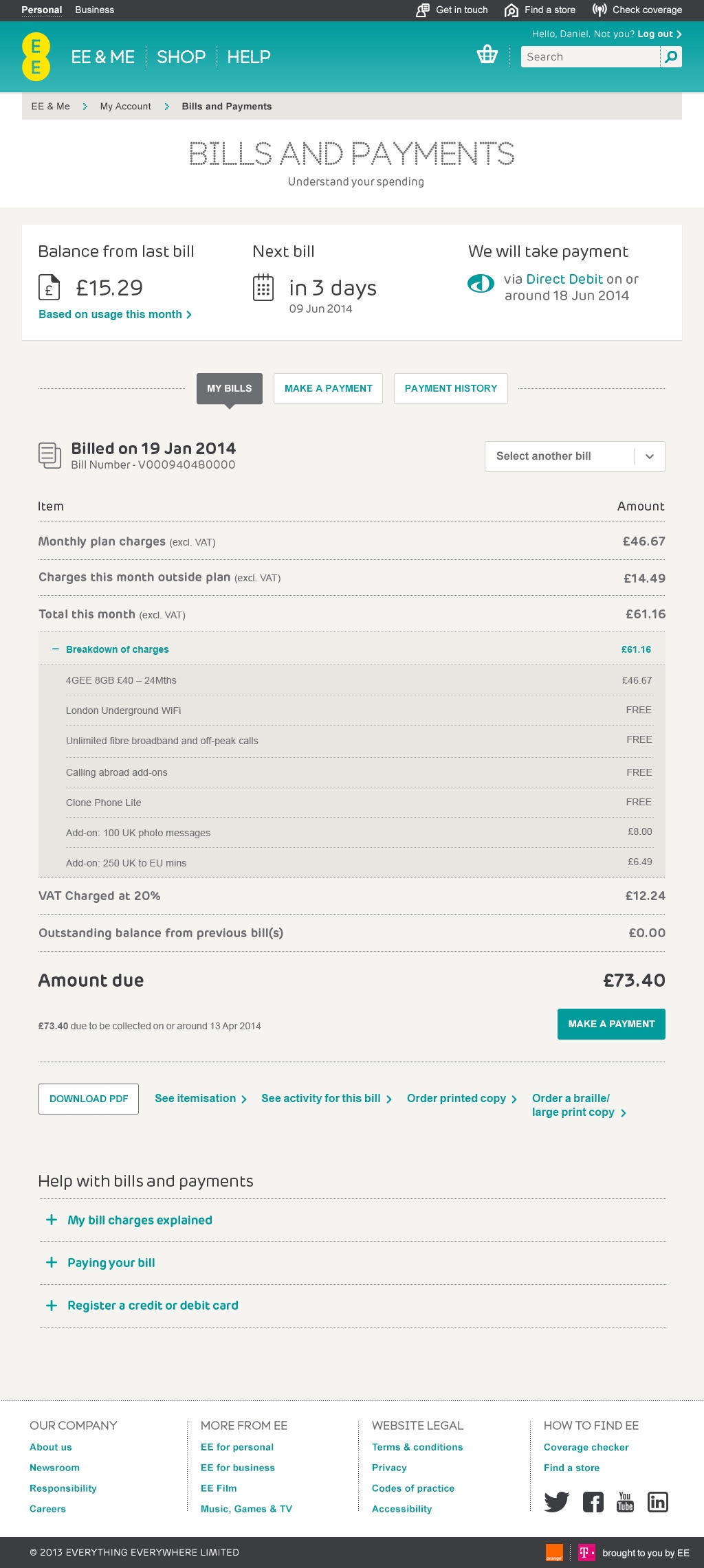
Task: Expand Paying your bill help section
Action: coord(101,1263)
